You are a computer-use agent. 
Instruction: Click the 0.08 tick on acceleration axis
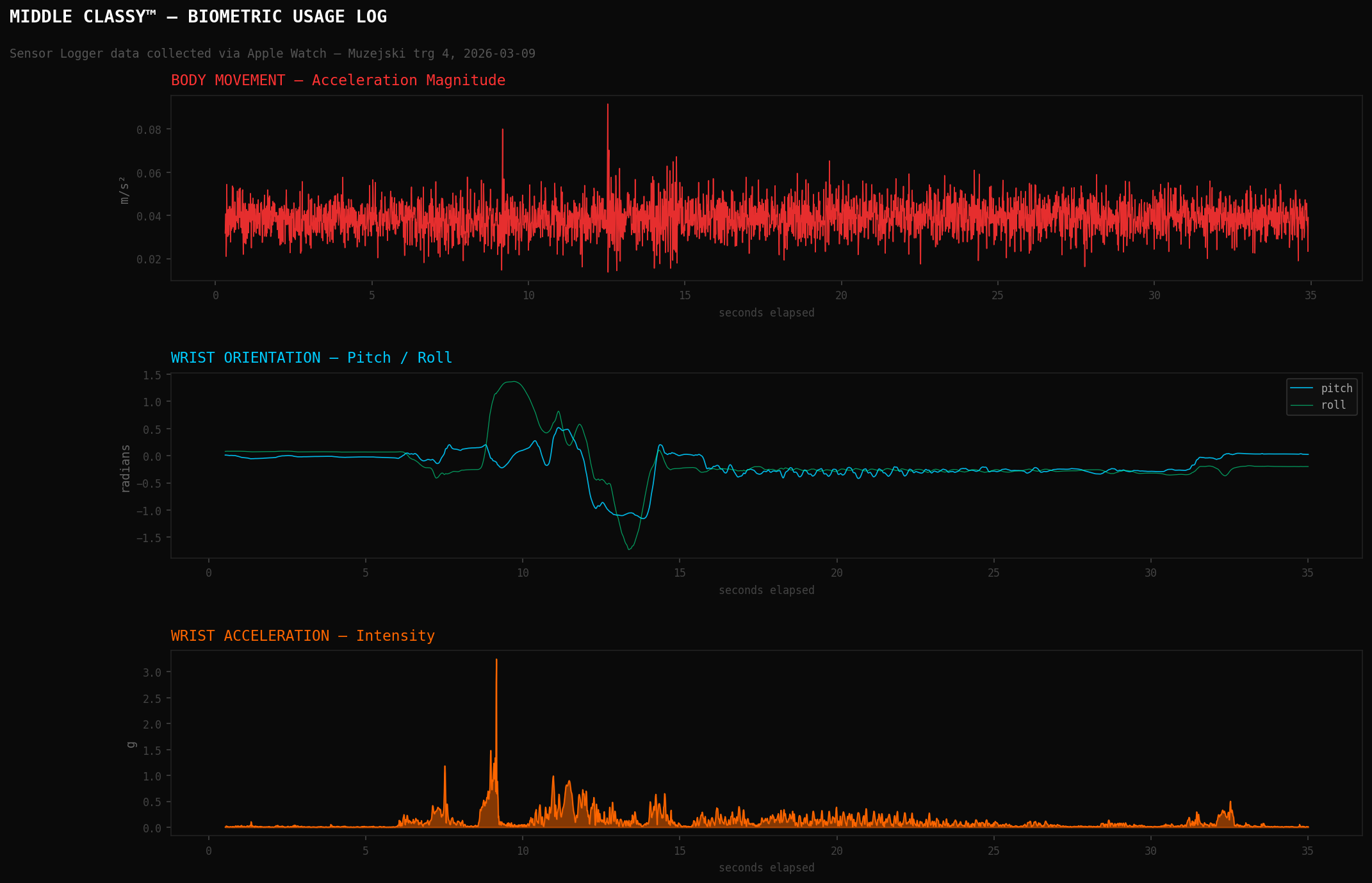pyautogui.click(x=149, y=130)
